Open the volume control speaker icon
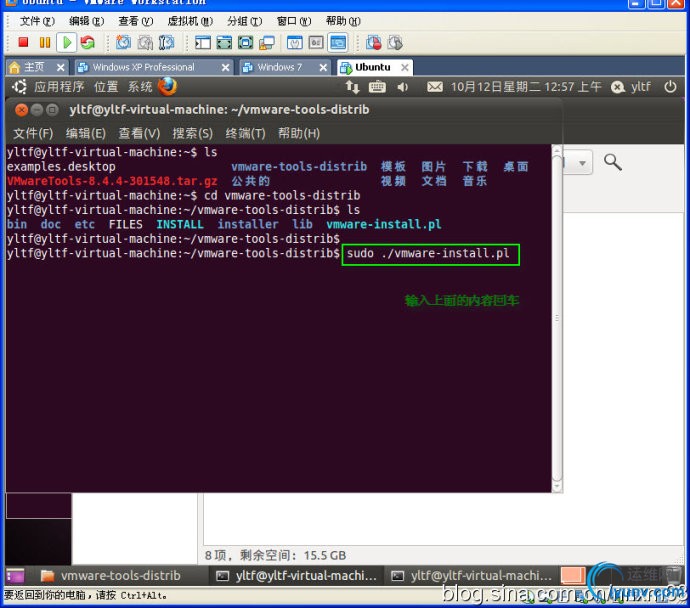 403,87
